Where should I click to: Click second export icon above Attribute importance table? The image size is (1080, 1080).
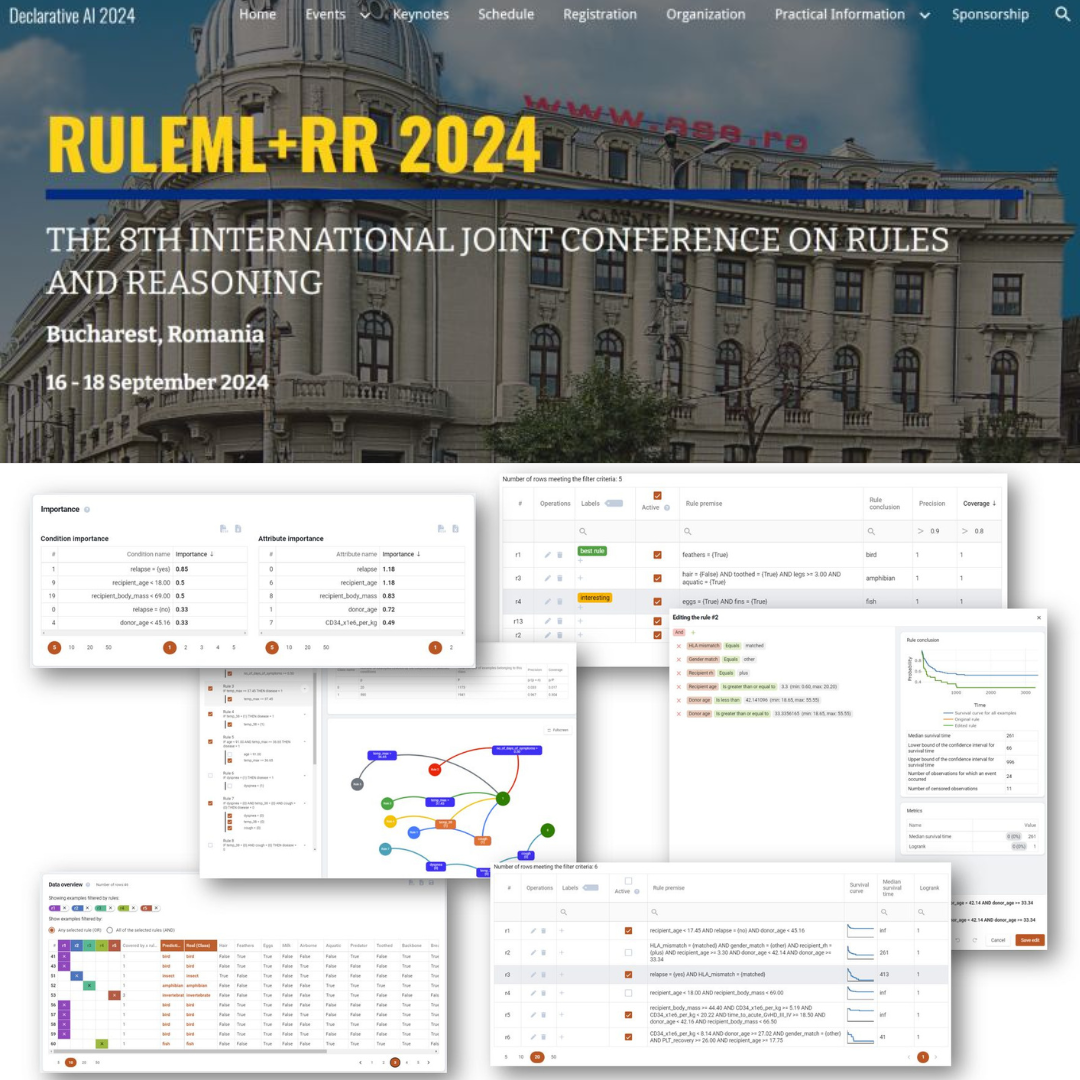pyautogui.click(x=455, y=528)
